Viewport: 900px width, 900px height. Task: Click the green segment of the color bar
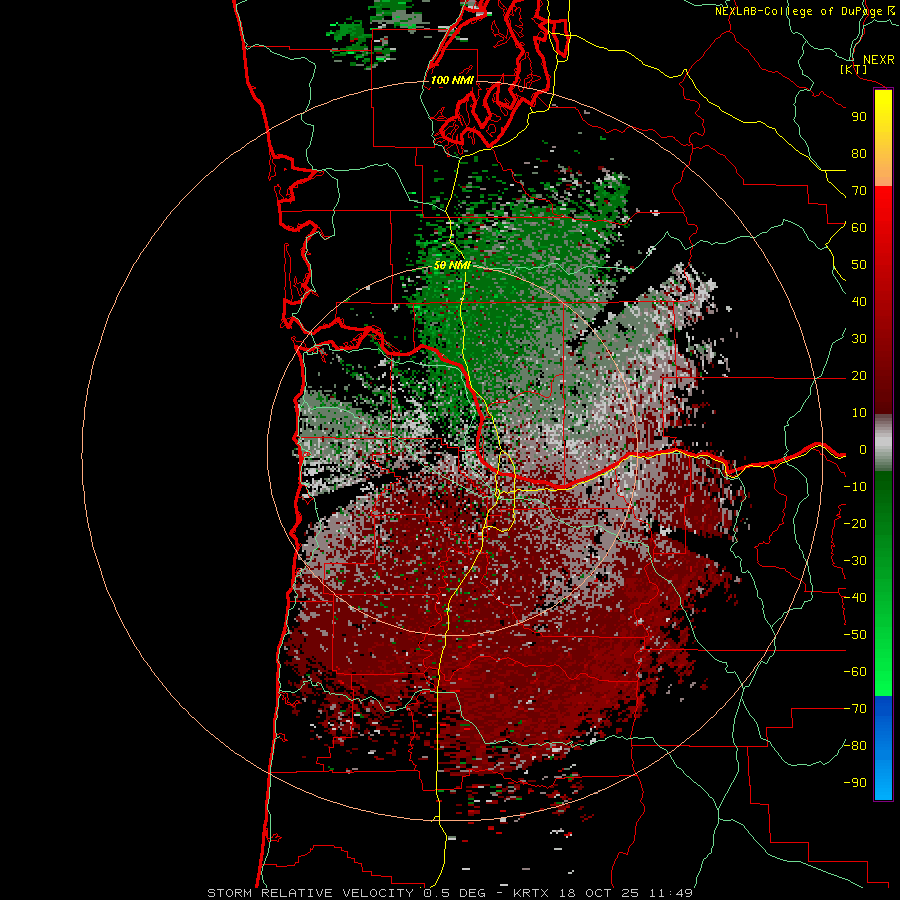[883, 583]
